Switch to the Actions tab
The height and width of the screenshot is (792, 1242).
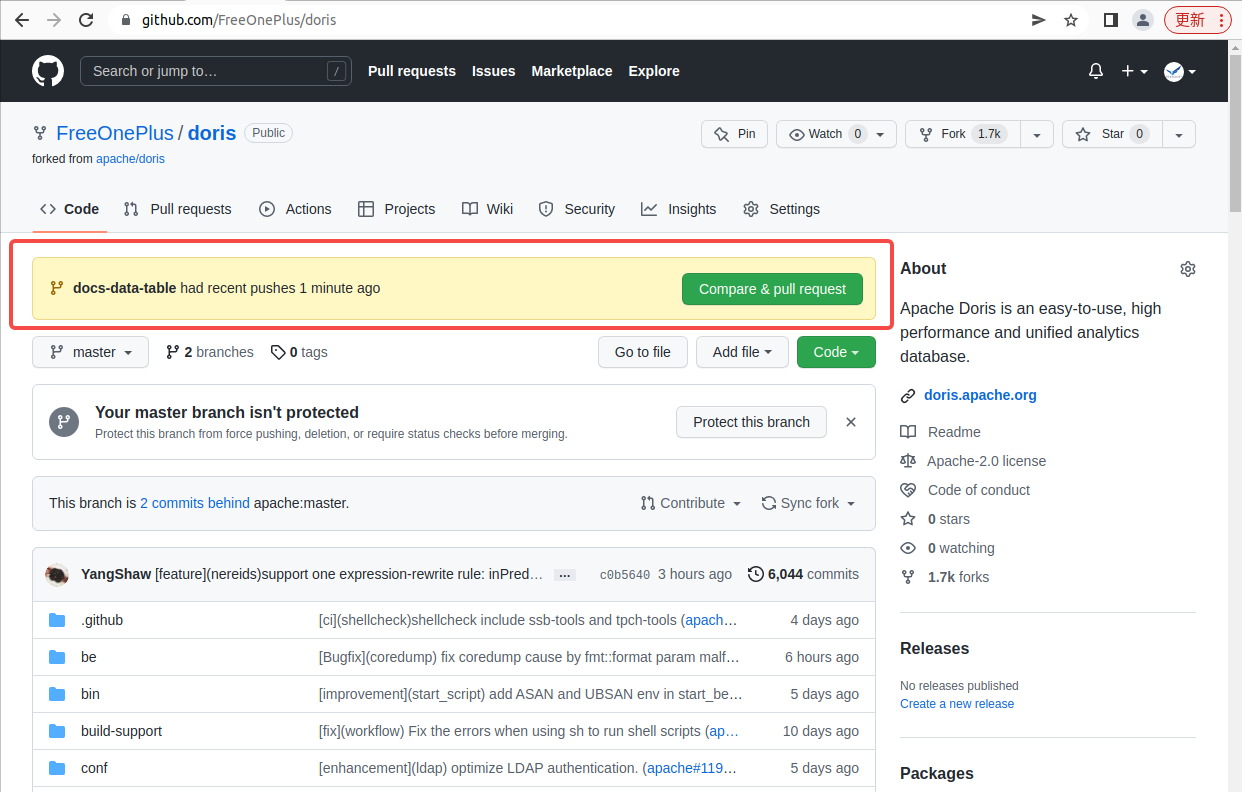[295, 209]
